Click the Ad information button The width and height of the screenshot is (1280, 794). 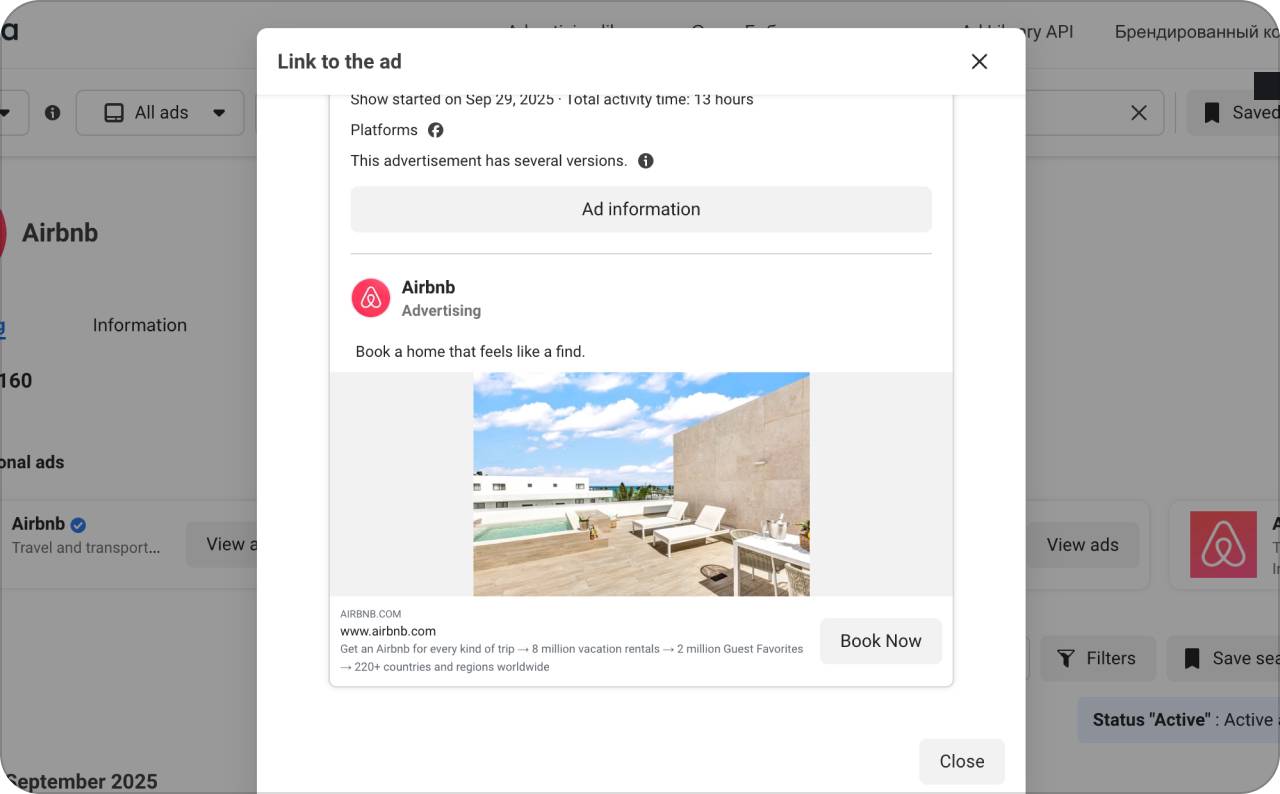point(640,209)
